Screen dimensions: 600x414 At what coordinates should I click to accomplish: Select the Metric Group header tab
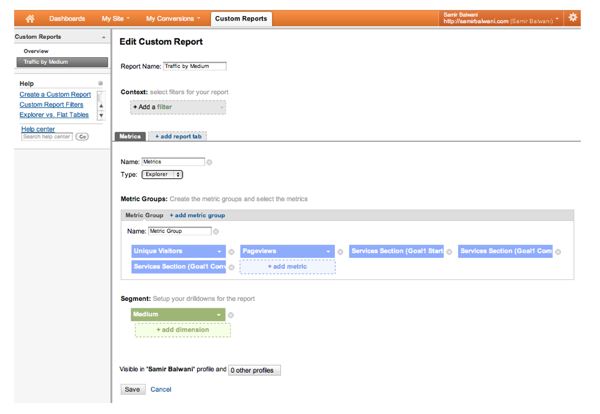tap(144, 215)
